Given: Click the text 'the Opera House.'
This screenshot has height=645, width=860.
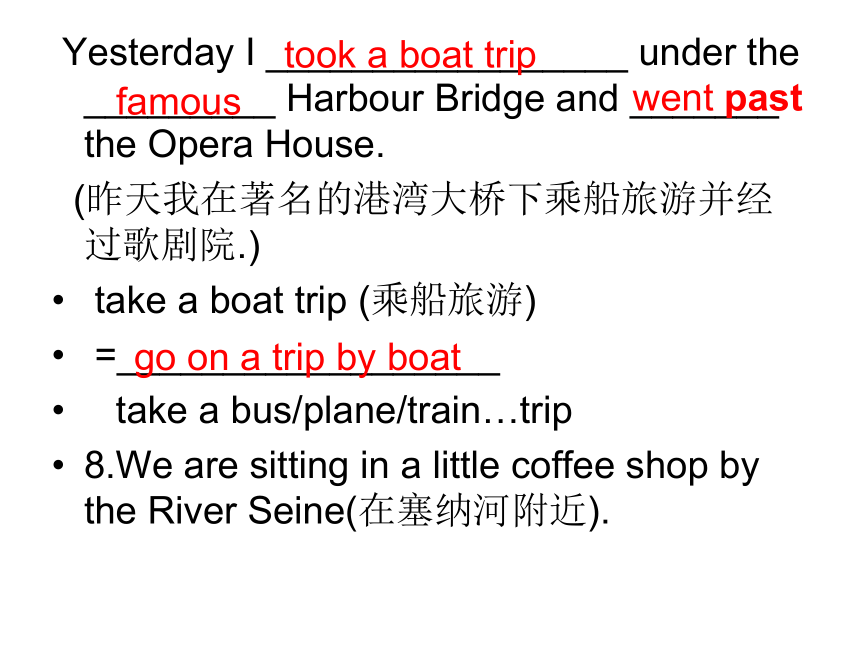Looking at the screenshot, I should (234, 145).
